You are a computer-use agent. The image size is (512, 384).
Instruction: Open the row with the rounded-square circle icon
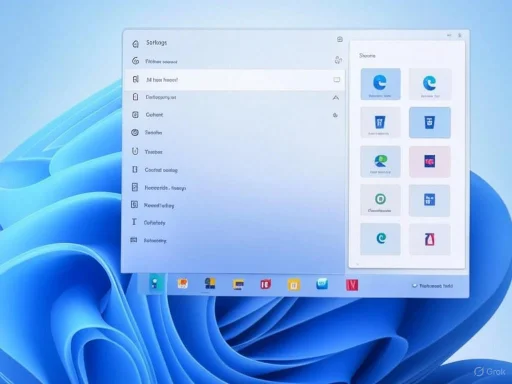pyautogui.click(x=235, y=115)
